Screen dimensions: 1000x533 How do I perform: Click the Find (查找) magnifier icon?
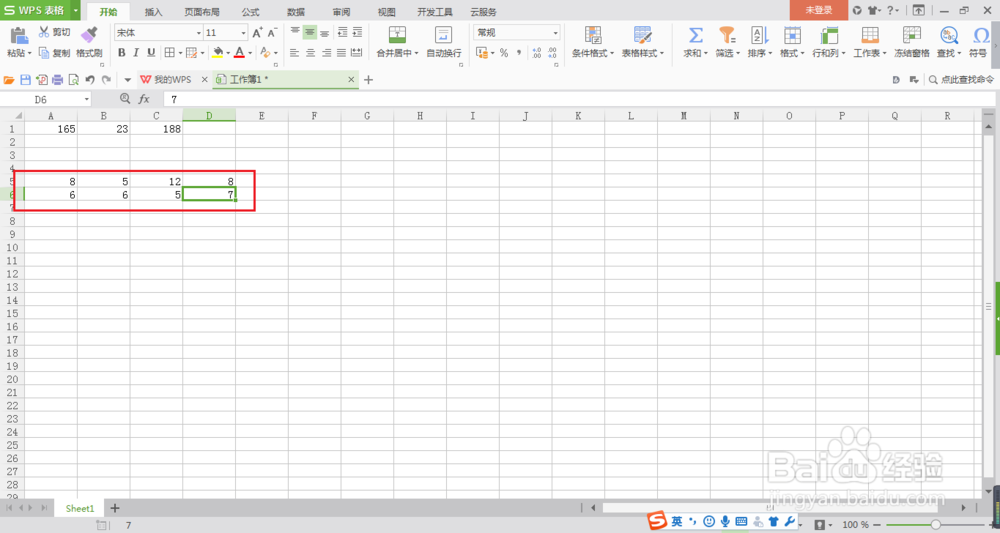949,35
